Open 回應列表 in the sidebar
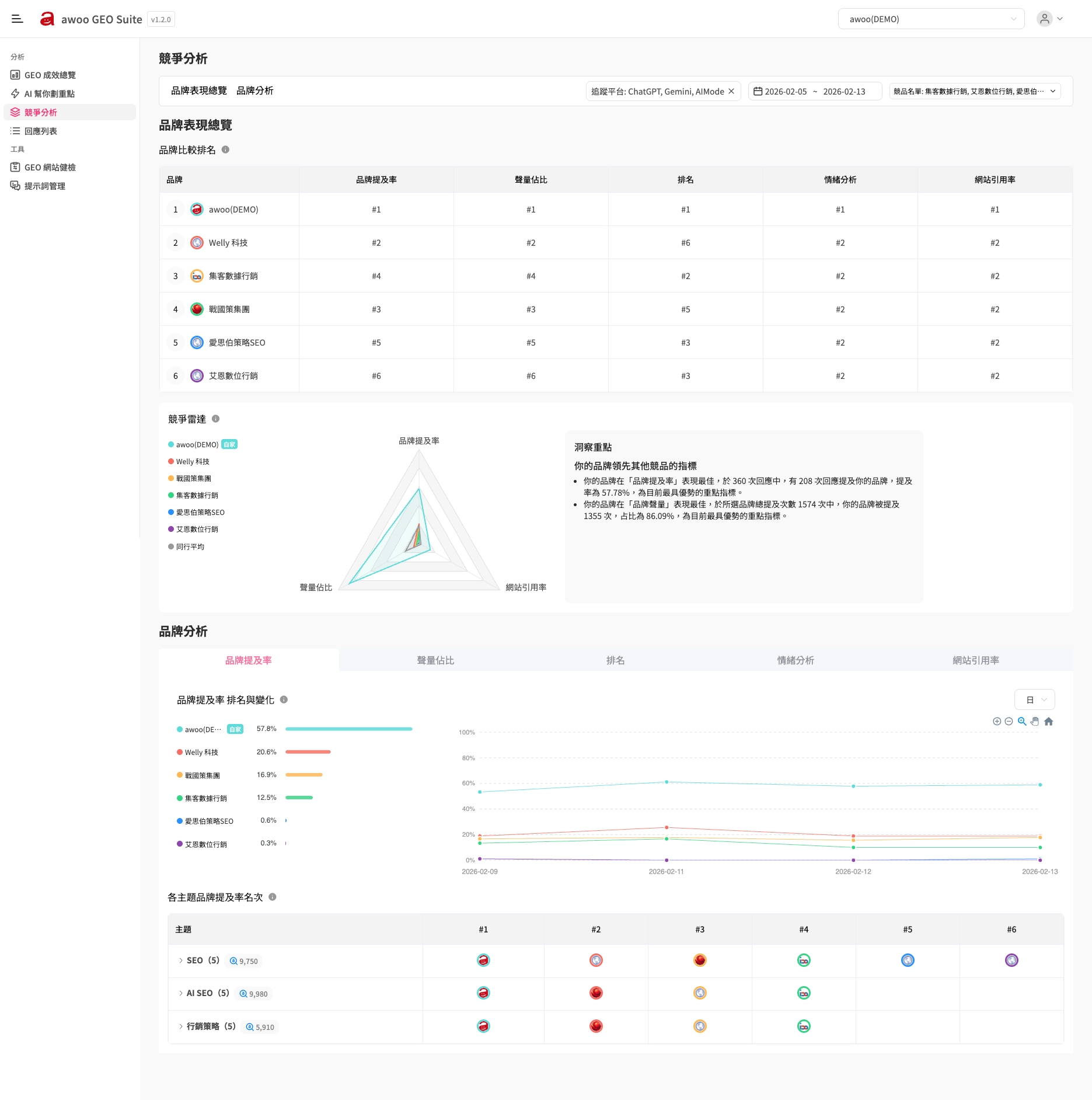Screen dimensions: 1092x1100 point(70,131)
